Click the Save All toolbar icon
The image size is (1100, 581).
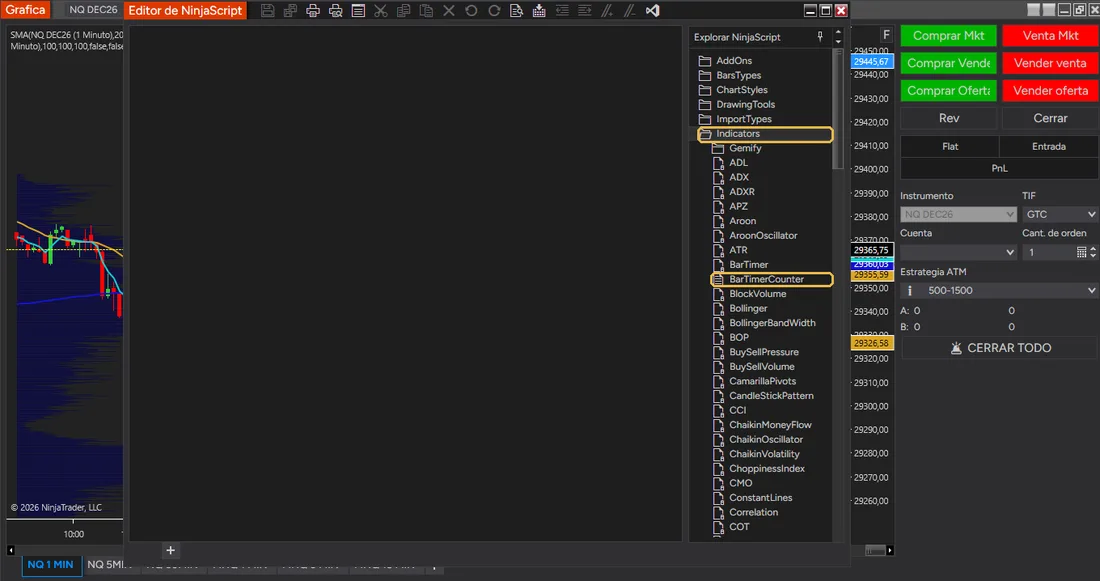290,11
